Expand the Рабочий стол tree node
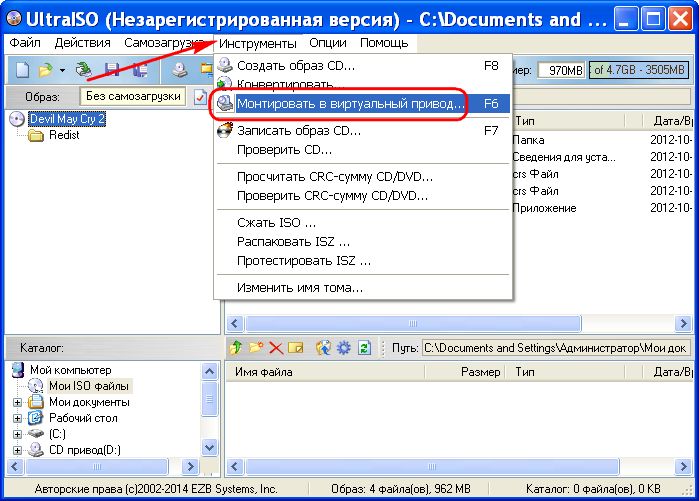This screenshot has height=501, width=699. 17,418
